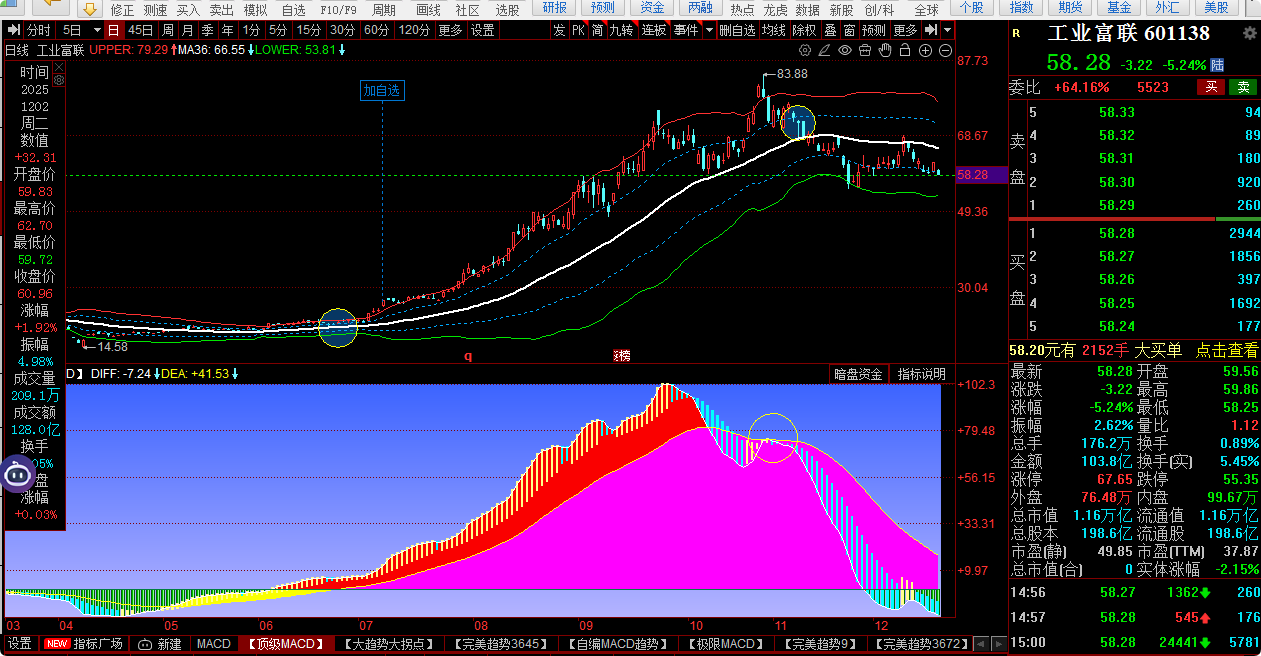
Task: Click the left toolbar collapse arrow icon
Action: (x=13, y=30)
